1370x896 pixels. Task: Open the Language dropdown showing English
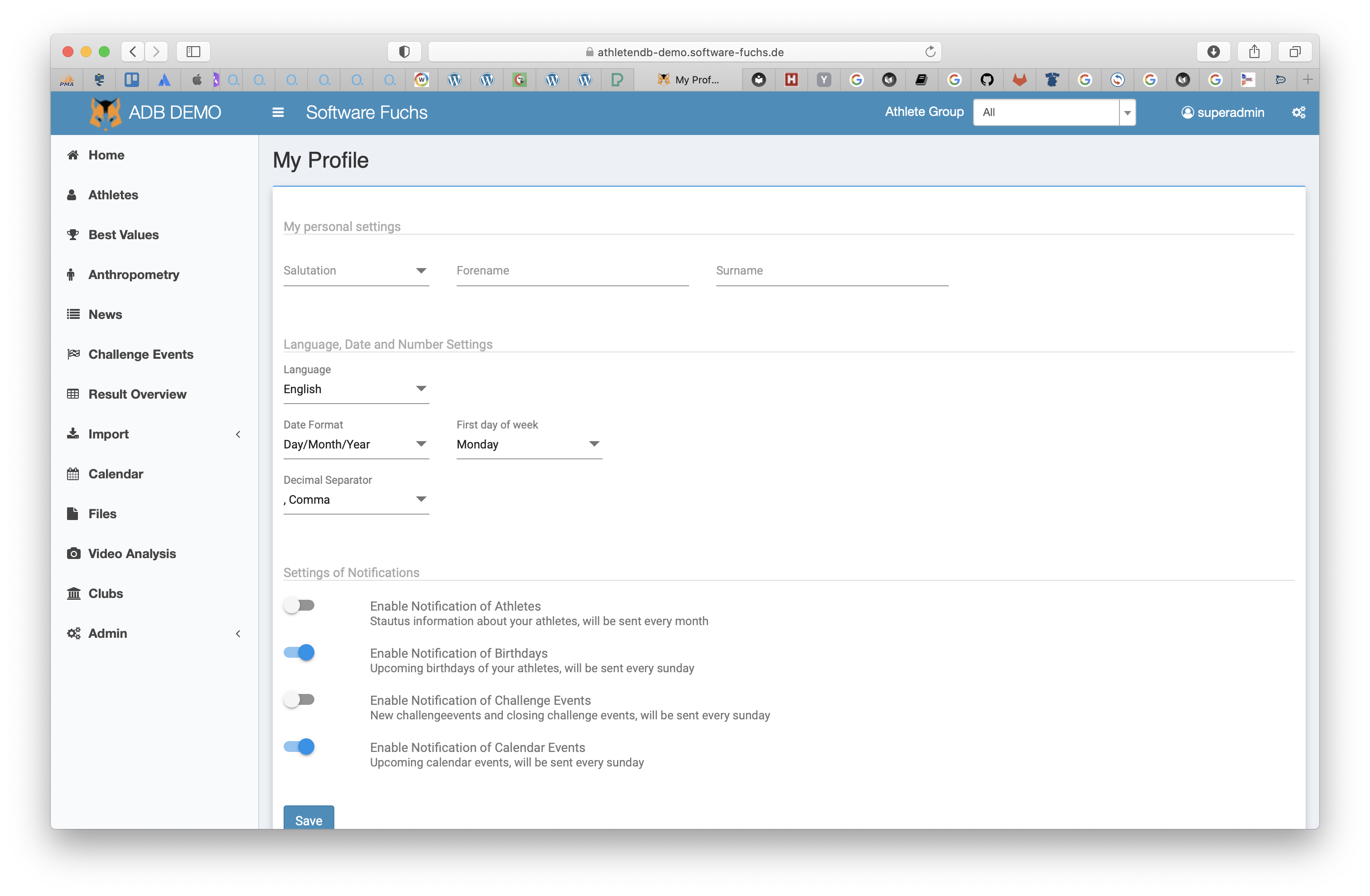click(x=356, y=389)
